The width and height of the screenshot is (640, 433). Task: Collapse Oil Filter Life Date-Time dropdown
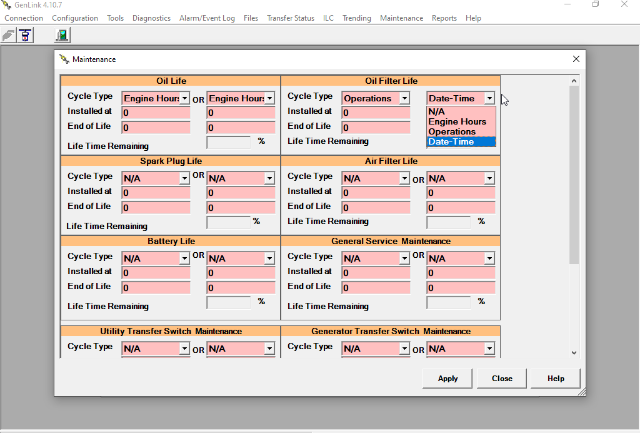pos(489,98)
